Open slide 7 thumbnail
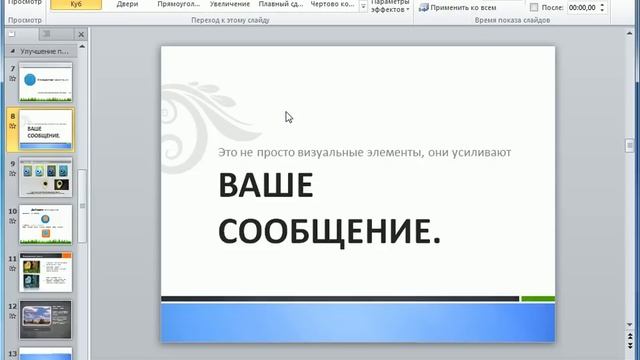Viewport: 640px width, 360px height. (46, 82)
